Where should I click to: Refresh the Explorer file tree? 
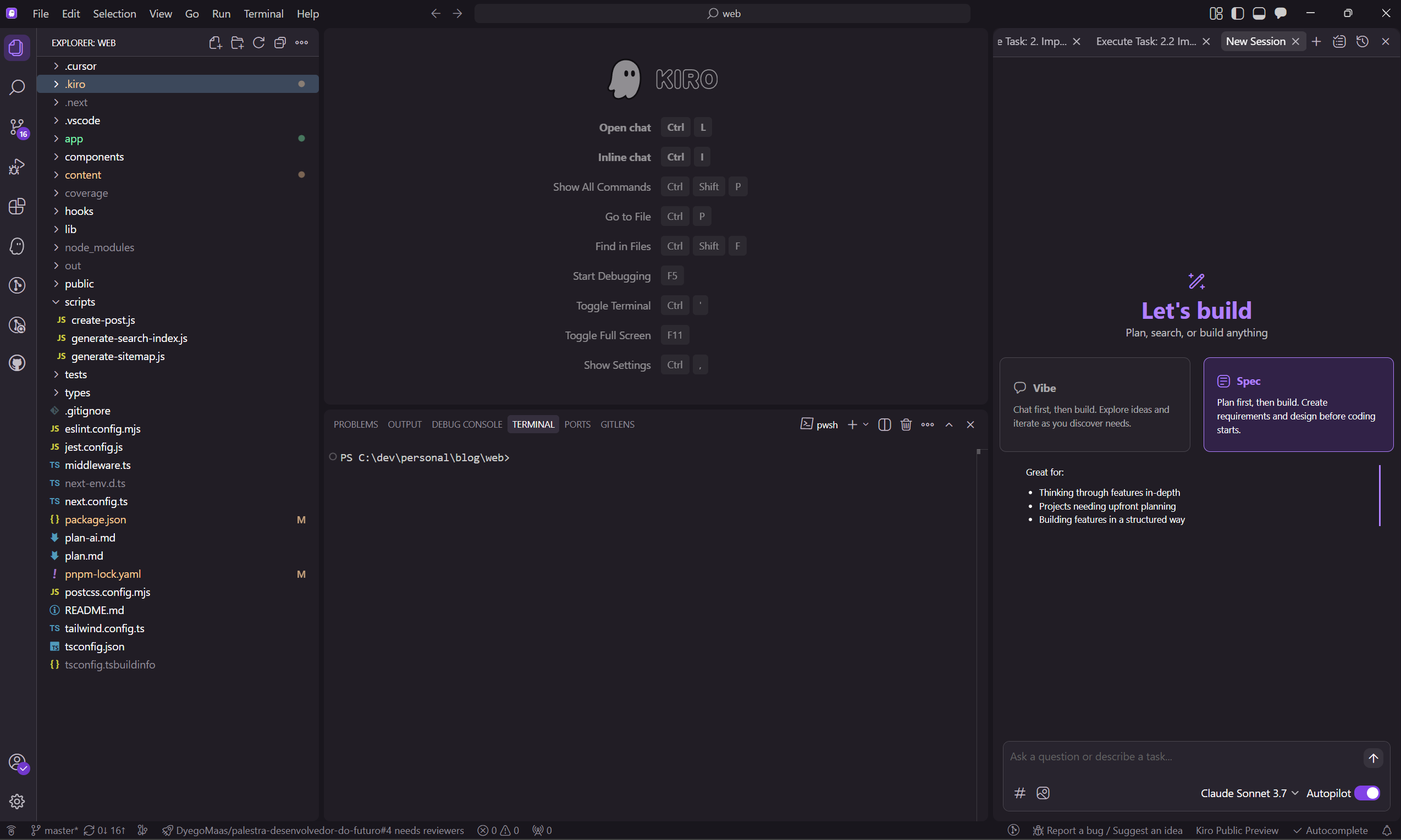point(258,42)
